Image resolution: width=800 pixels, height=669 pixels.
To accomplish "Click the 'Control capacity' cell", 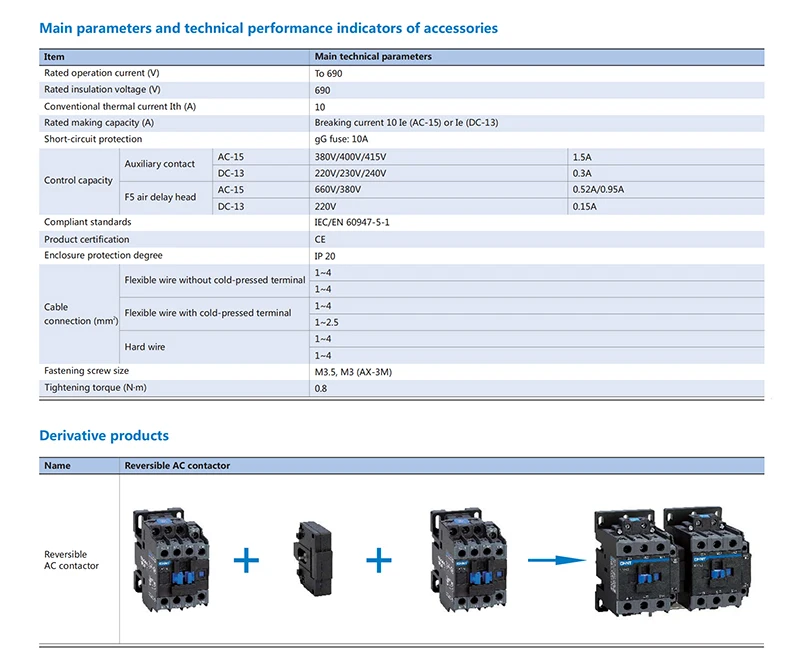I will tap(78, 180).
